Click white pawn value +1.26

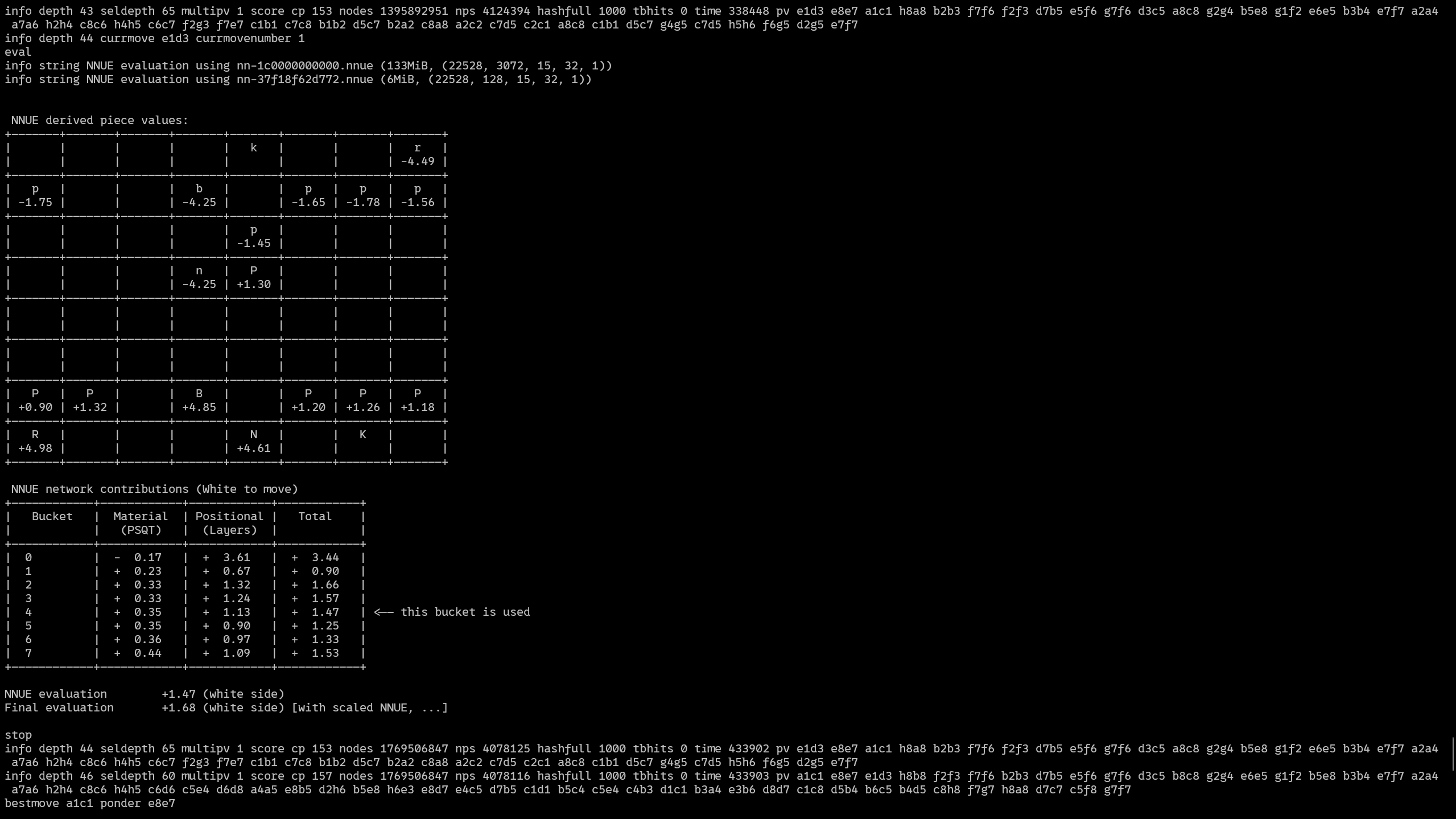pyautogui.click(x=363, y=407)
